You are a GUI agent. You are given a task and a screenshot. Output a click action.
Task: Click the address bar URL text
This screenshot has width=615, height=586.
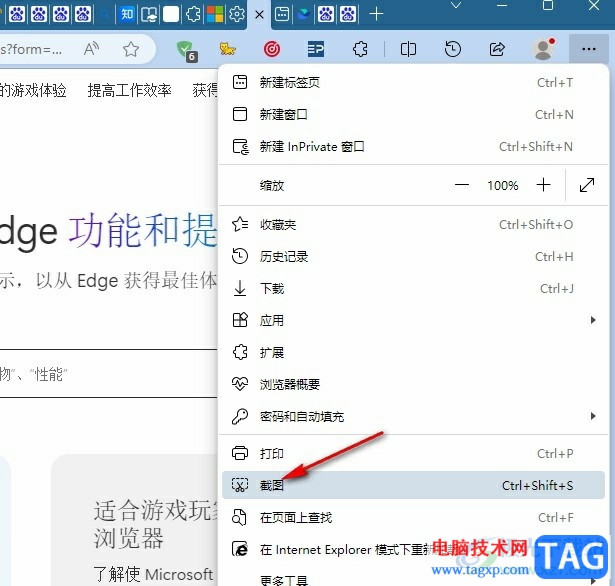point(31,50)
